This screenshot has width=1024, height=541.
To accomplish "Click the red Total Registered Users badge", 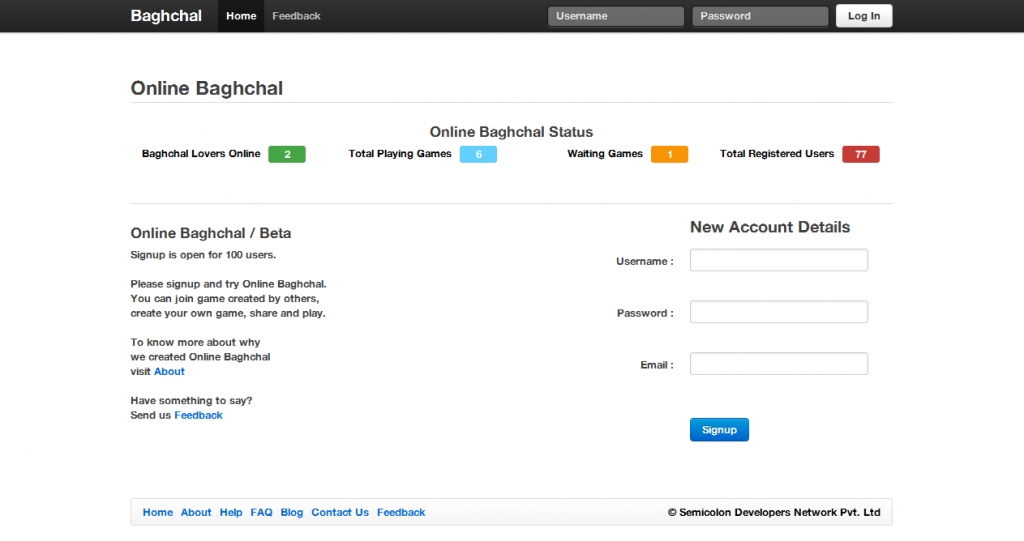I will pos(861,154).
